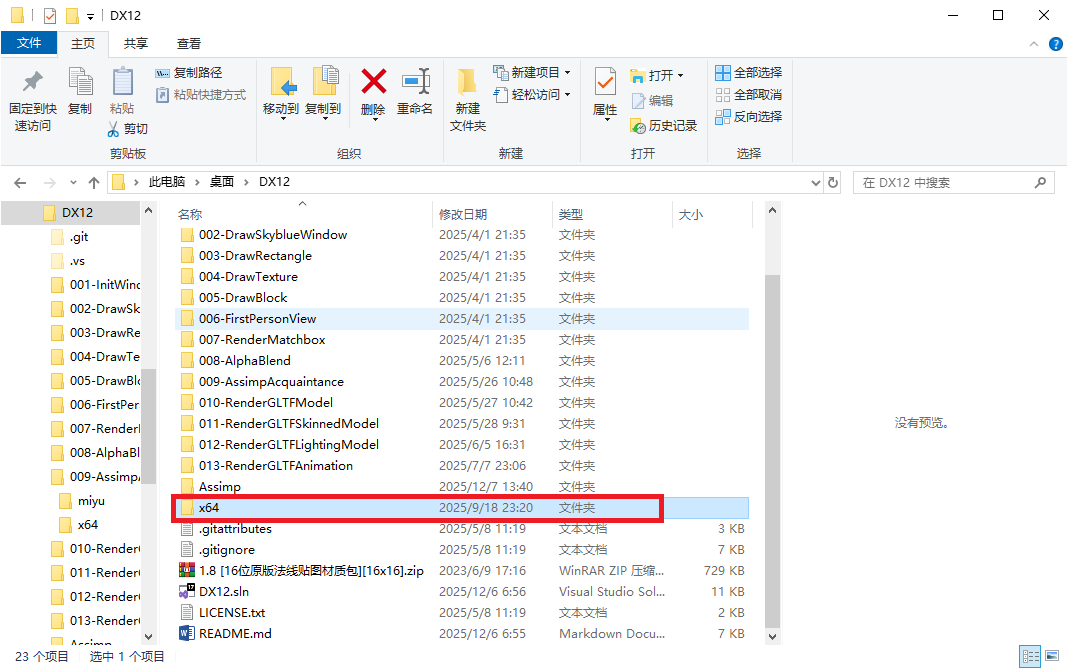Click the History (历史记录) icon
The image size is (1068, 669).
pyautogui.click(x=638, y=126)
